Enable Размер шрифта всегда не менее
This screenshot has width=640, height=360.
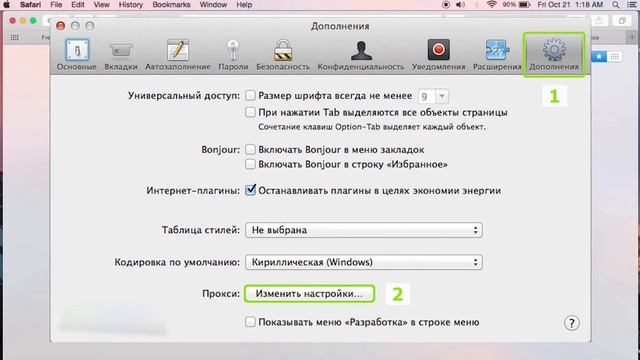250,96
